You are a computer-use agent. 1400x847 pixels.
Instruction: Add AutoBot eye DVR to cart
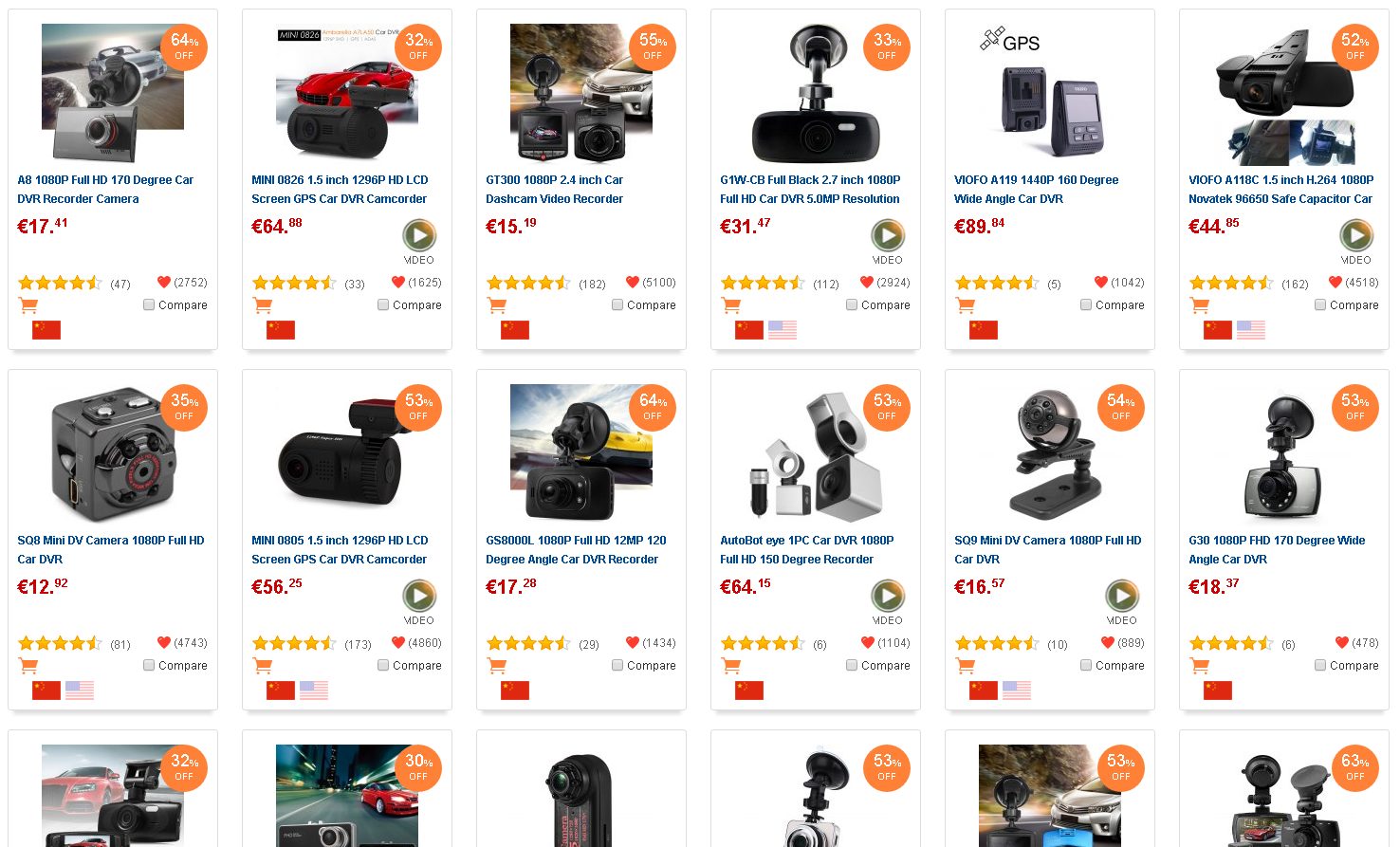[x=731, y=666]
